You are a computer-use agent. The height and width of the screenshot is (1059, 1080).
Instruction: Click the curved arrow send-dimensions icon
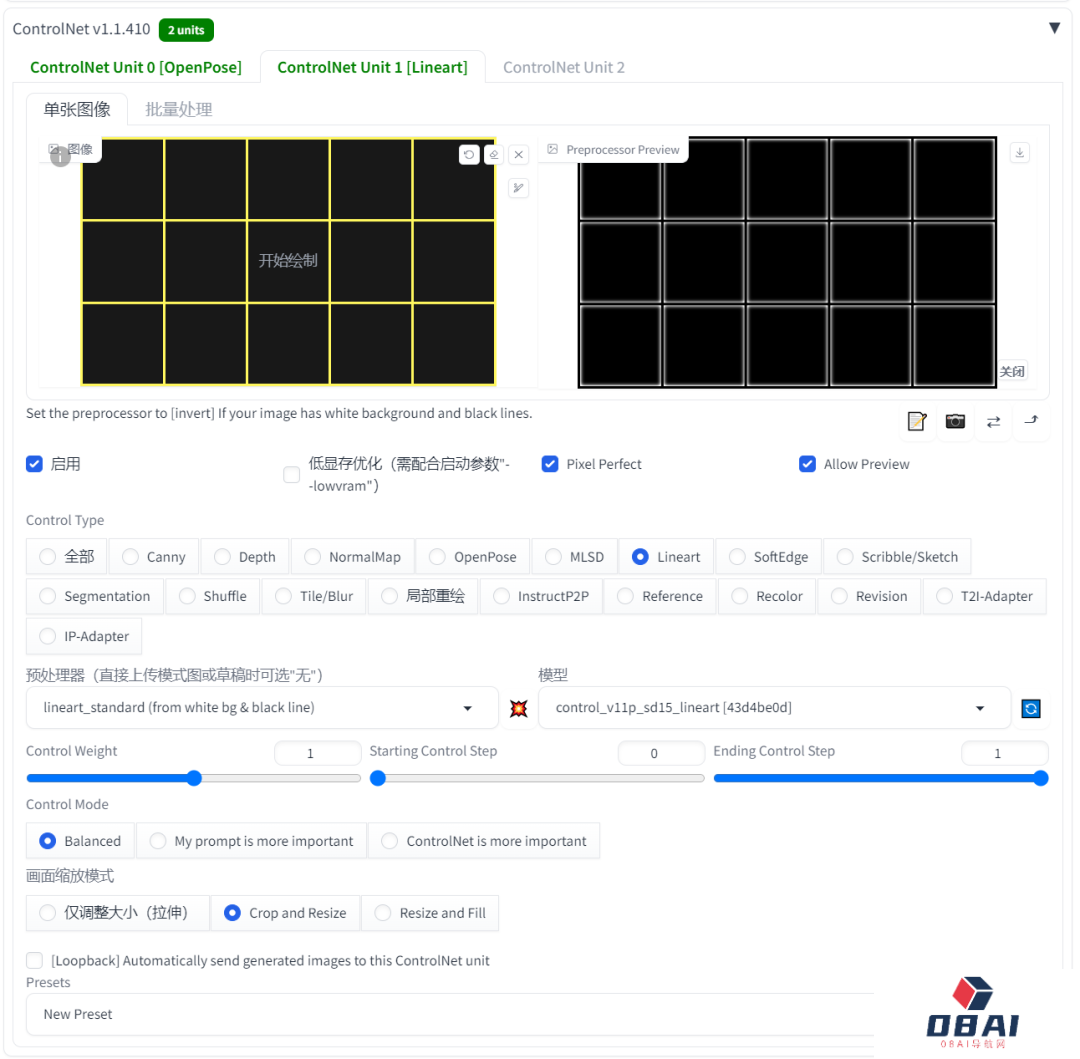[1031, 421]
